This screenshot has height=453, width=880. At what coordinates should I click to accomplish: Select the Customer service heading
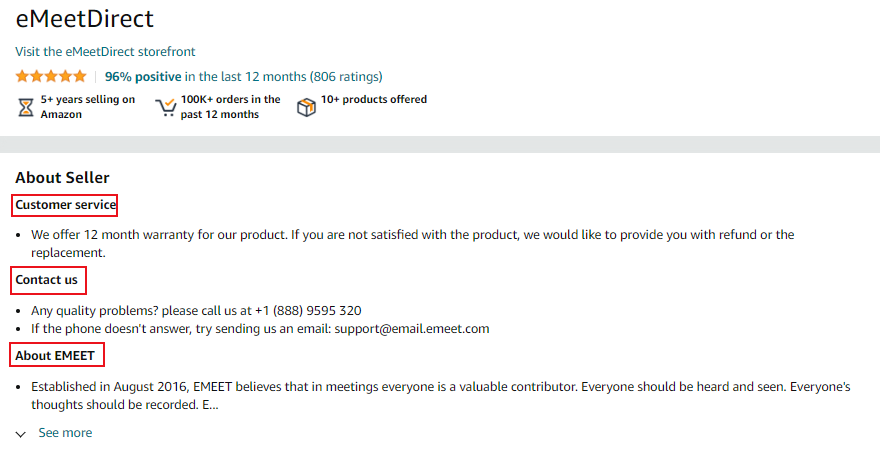coord(65,205)
